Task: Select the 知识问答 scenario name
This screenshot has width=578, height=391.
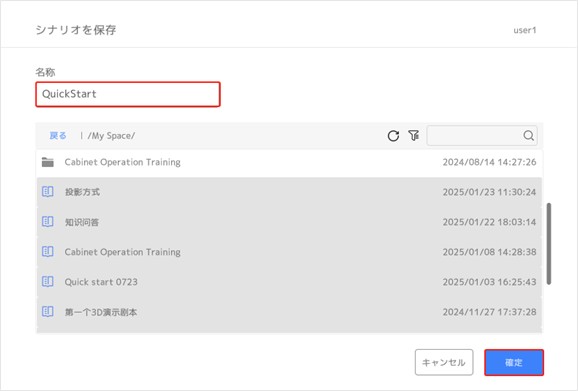Action: [x=82, y=222]
